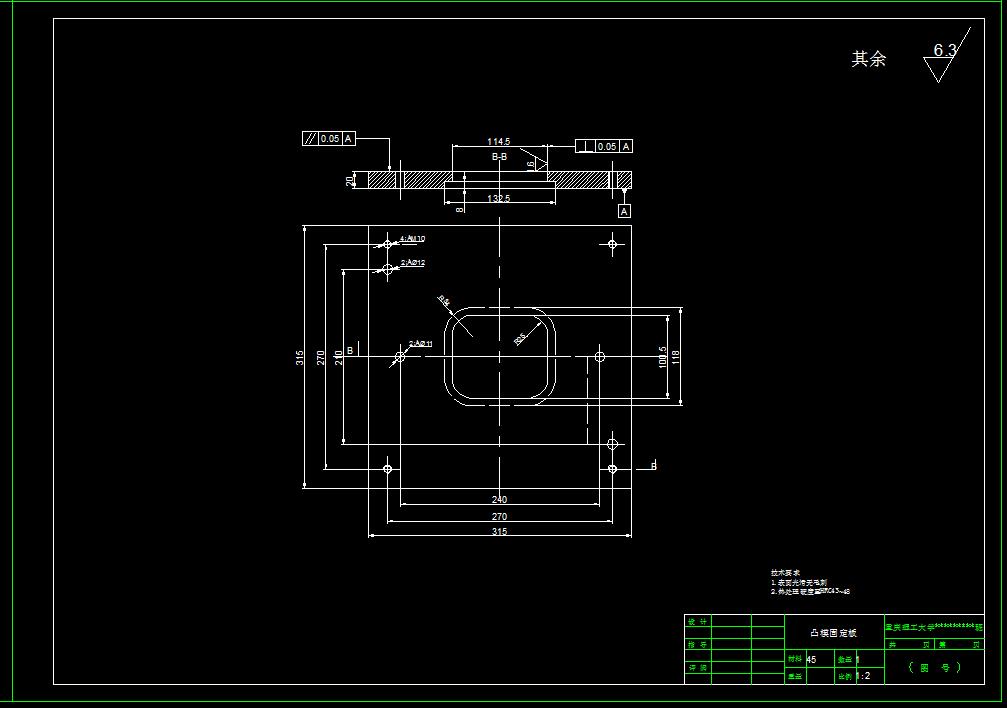The image size is (1007, 708).
Task: Select the 比例 label in title block
Action: tap(845, 677)
